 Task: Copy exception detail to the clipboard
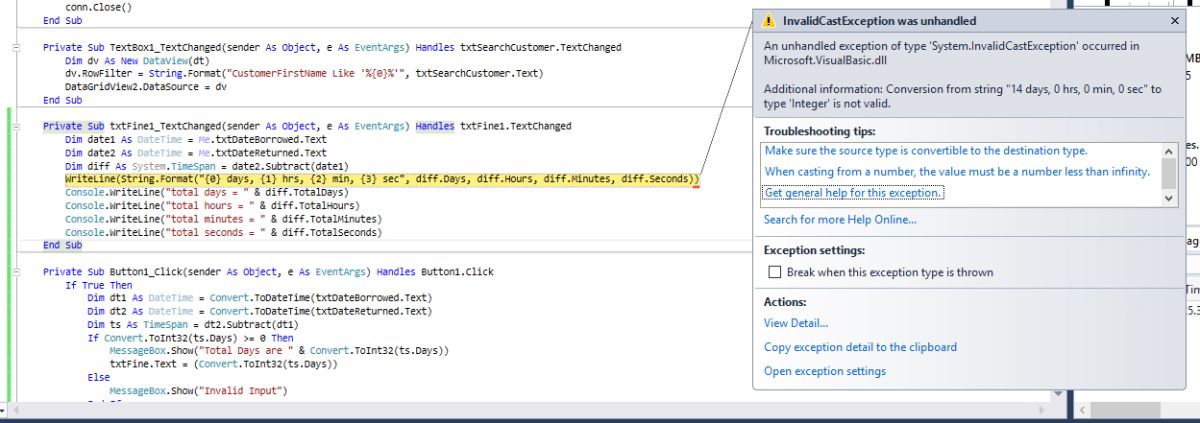[x=860, y=347]
